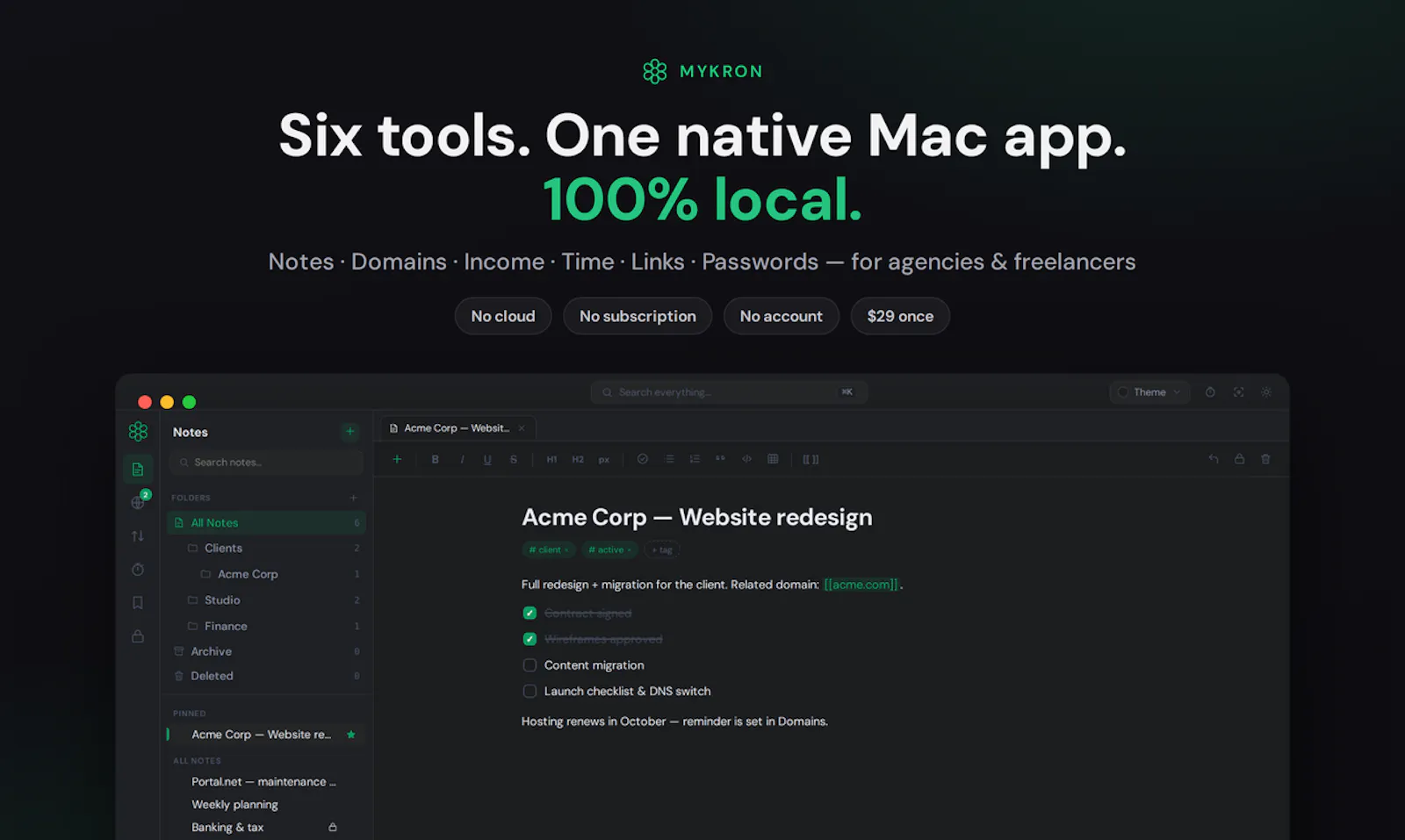The height and width of the screenshot is (840, 1405).
Task: Click the $29 once pill
Action: click(900, 316)
